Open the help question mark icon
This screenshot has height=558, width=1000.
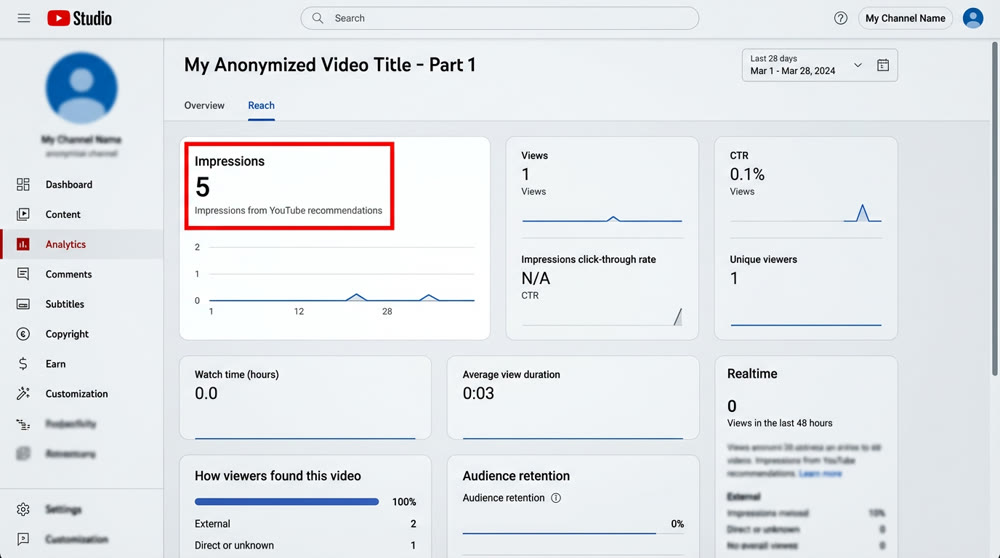(x=841, y=18)
